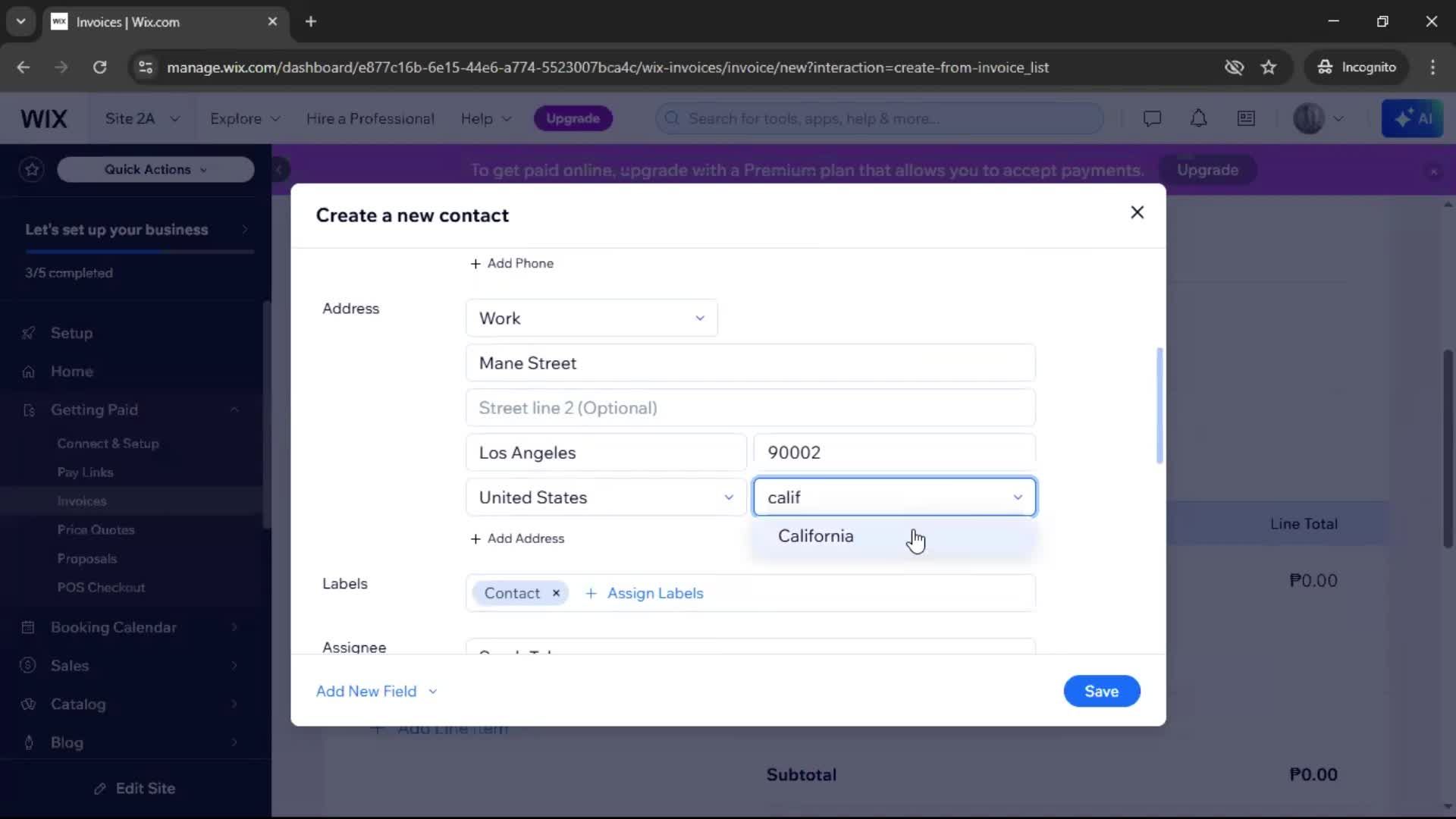Open the Help menu
This screenshot has height=819, width=1456.
(x=486, y=118)
